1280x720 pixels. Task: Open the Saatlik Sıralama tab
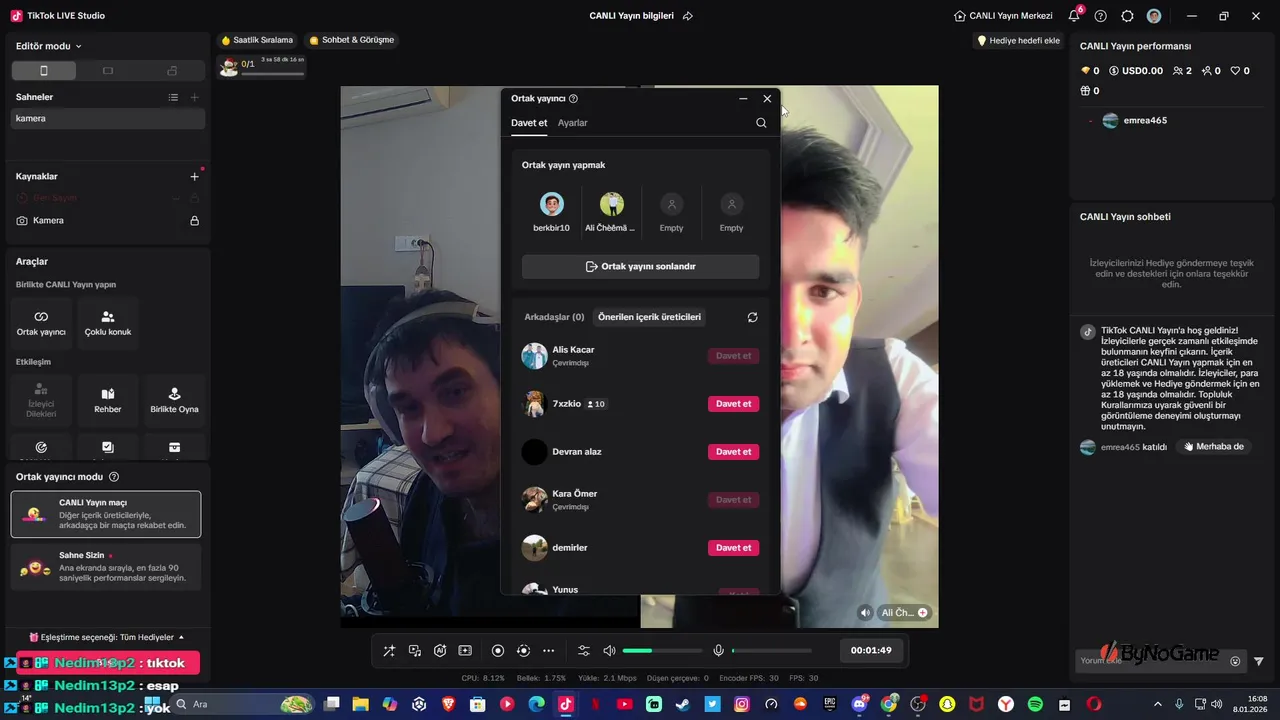point(257,40)
